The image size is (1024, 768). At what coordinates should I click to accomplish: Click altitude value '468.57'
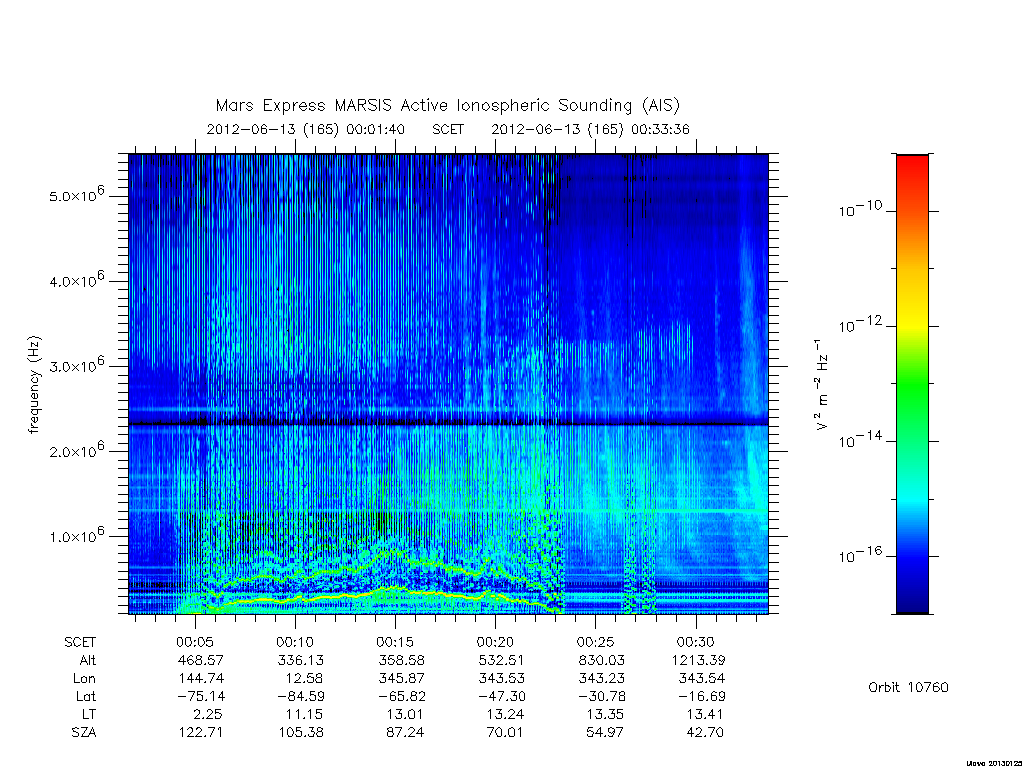point(200,661)
